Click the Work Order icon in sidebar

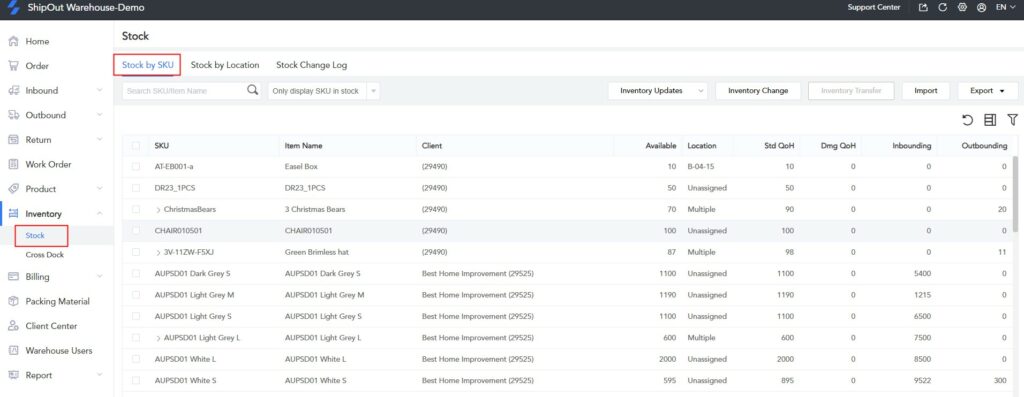tap(13, 165)
